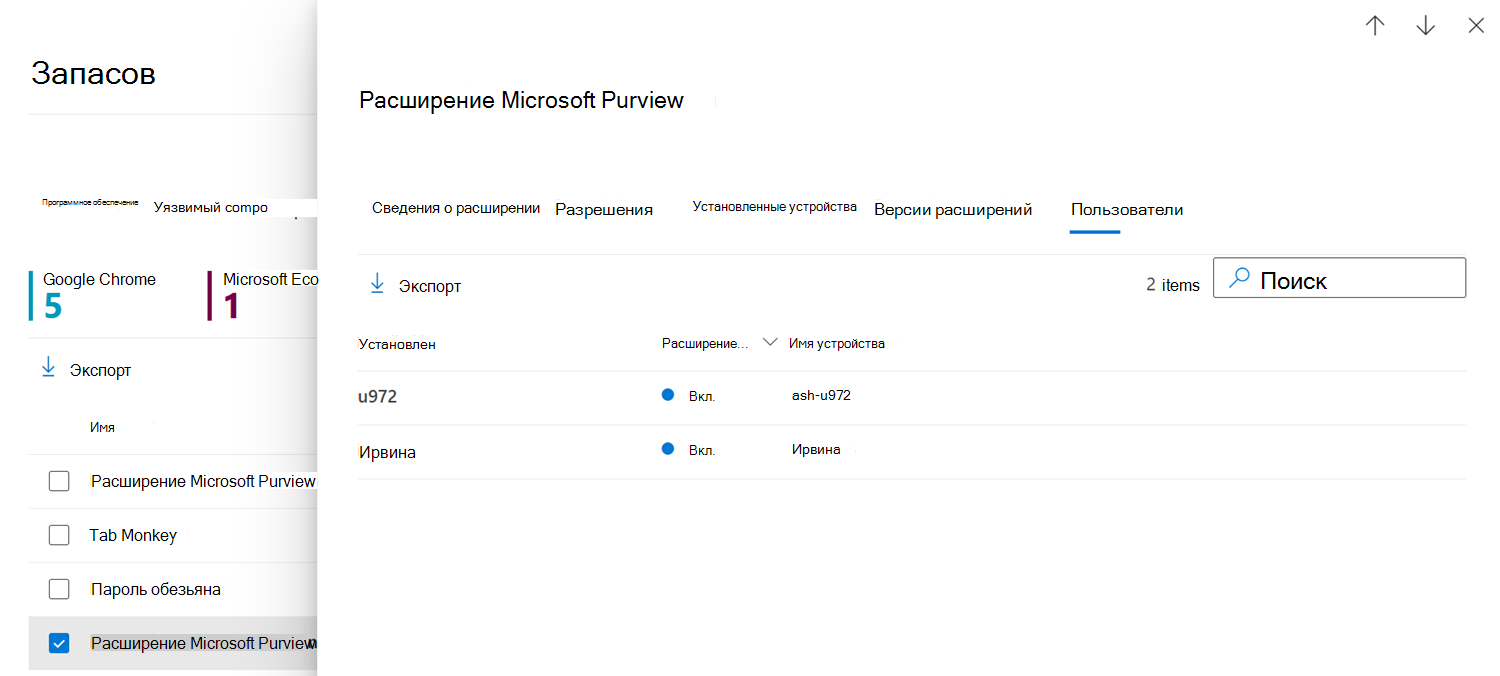
Task: Click the Имя column header
Action: point(102,427)
